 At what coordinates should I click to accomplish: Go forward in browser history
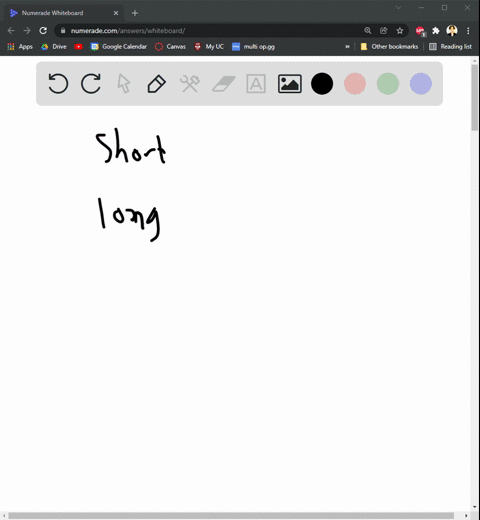[27, 31]
